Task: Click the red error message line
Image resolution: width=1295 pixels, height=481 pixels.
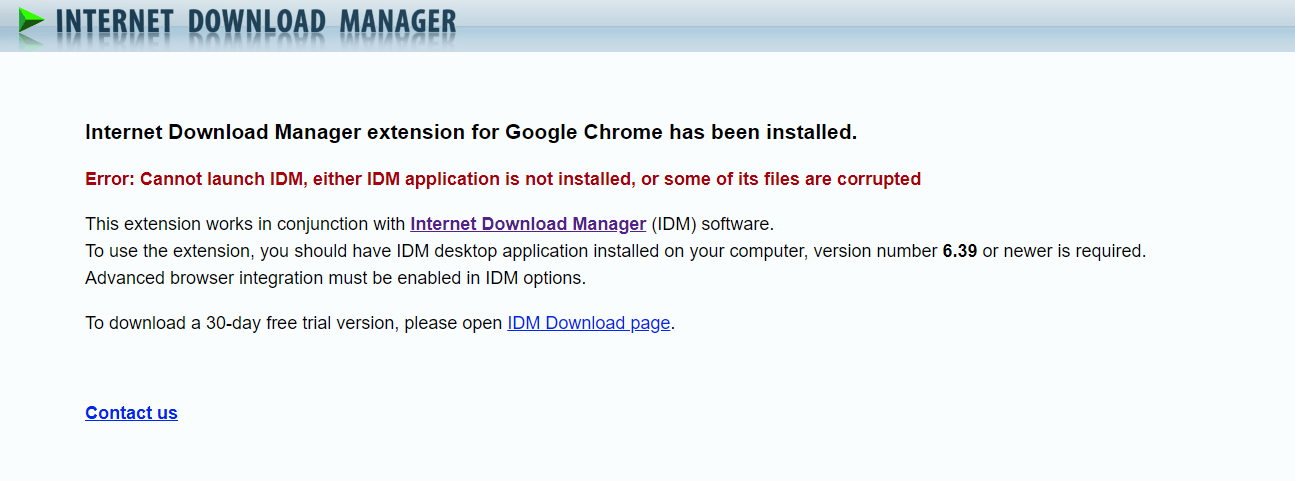Action: click(502, 179)
